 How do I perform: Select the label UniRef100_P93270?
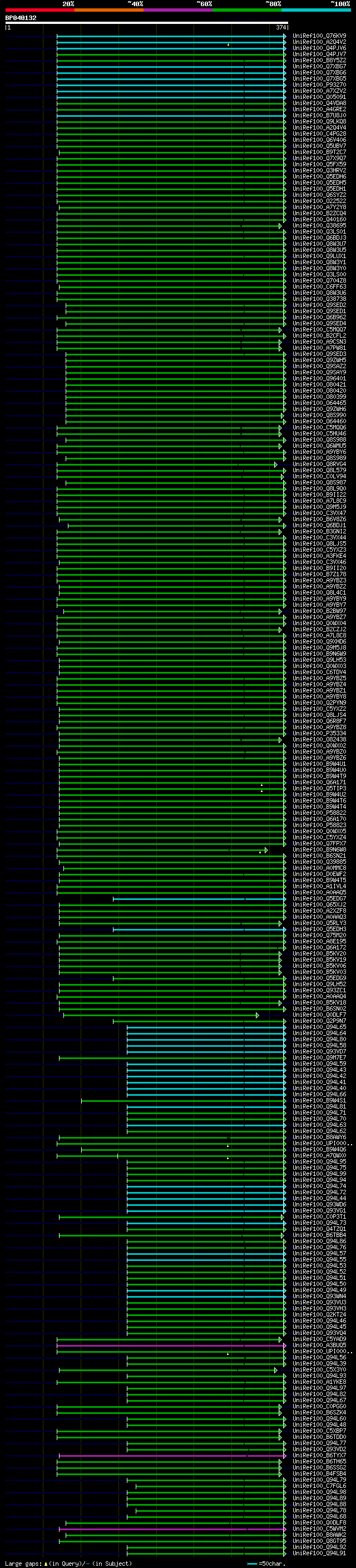[x=319, y=85]
